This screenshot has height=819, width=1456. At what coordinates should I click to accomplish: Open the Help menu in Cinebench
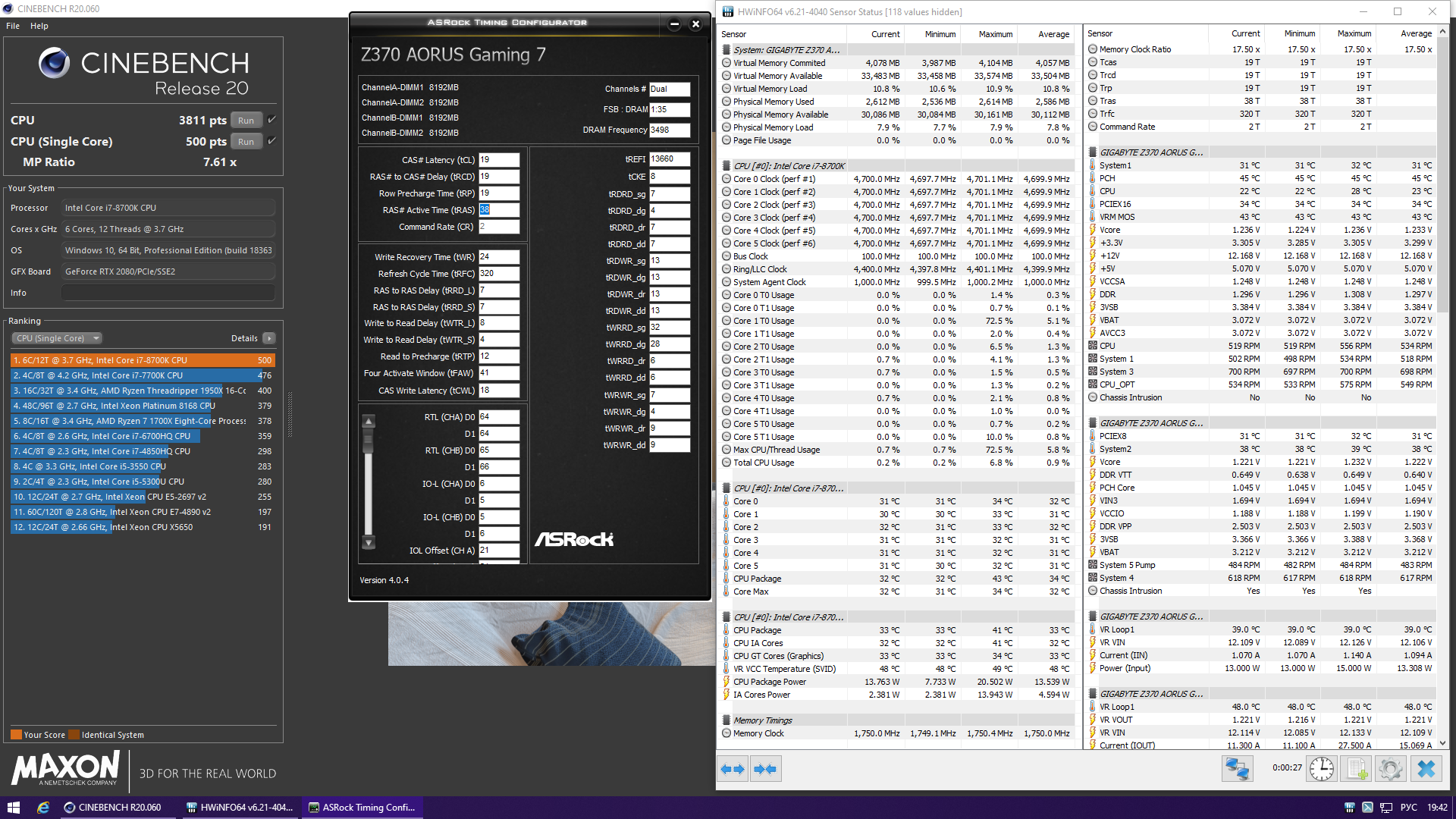point(39,26)
